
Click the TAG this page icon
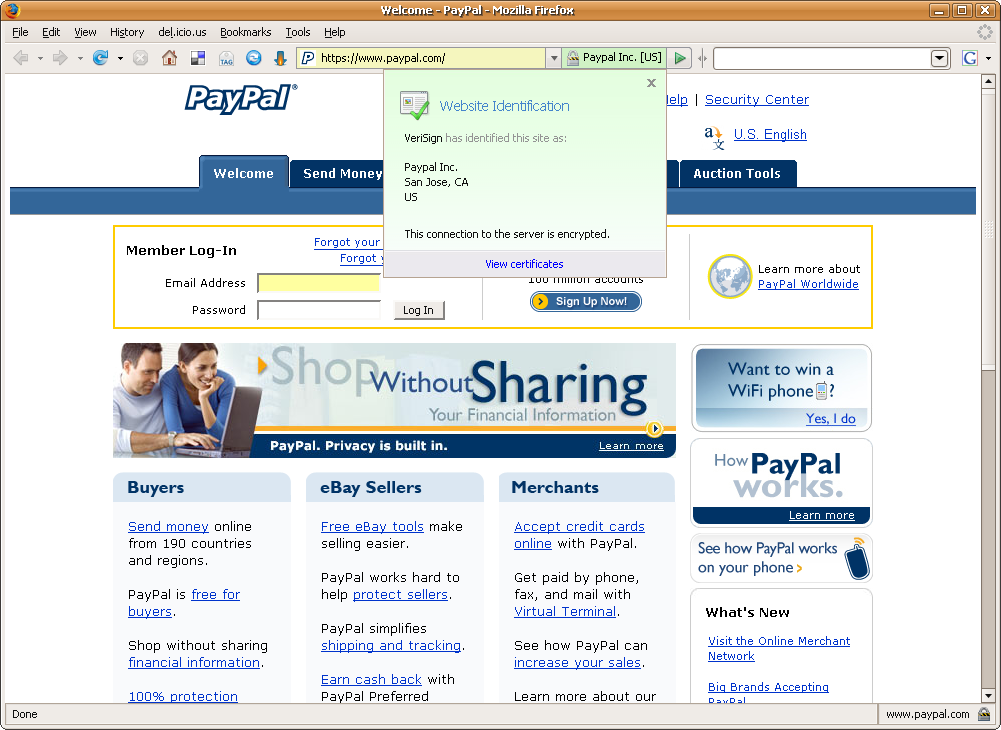pos(226,59)
